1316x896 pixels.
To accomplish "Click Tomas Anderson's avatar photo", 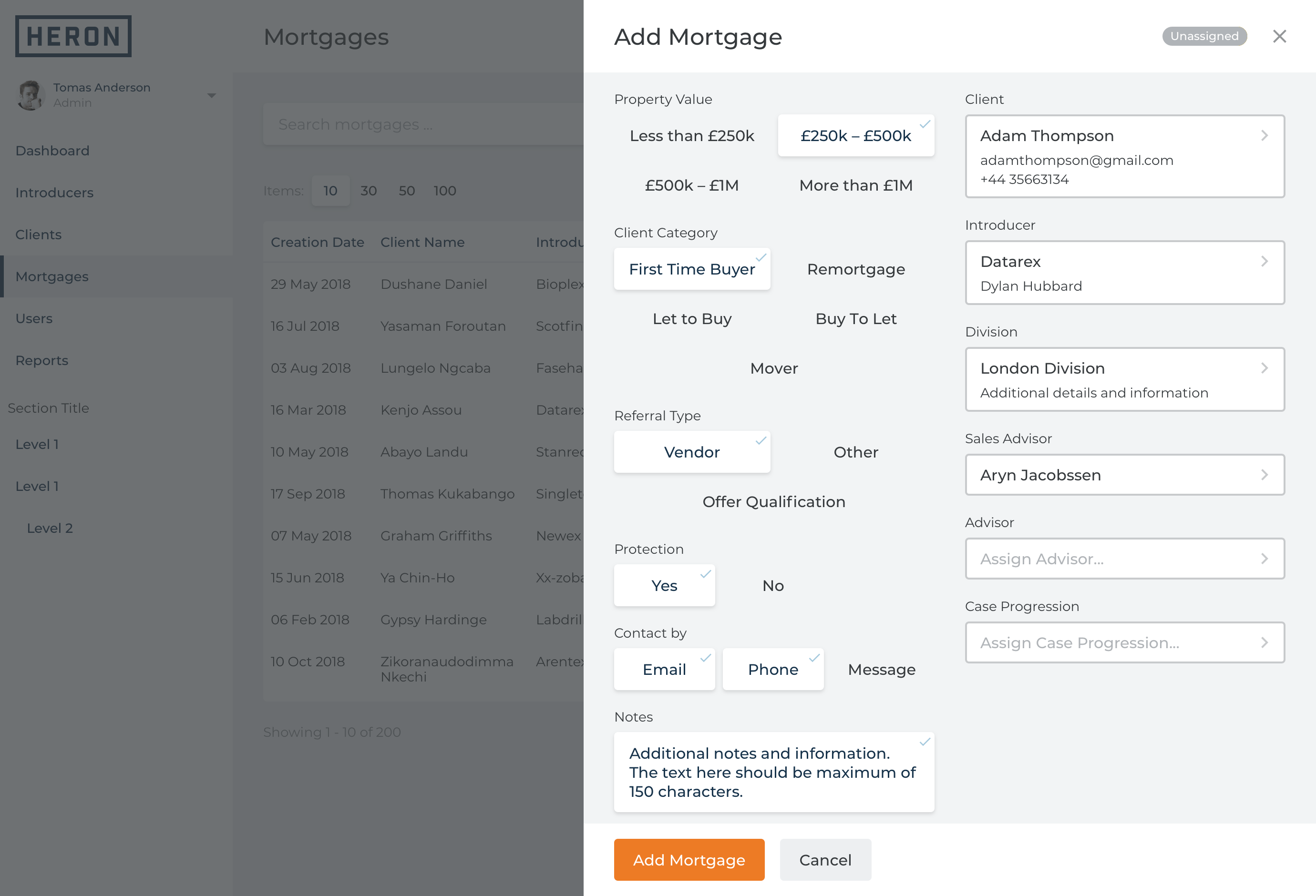I will click(x=30, y=95).
